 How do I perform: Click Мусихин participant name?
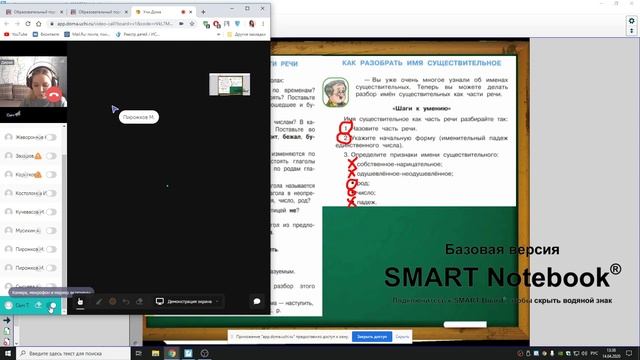point(28,231)
